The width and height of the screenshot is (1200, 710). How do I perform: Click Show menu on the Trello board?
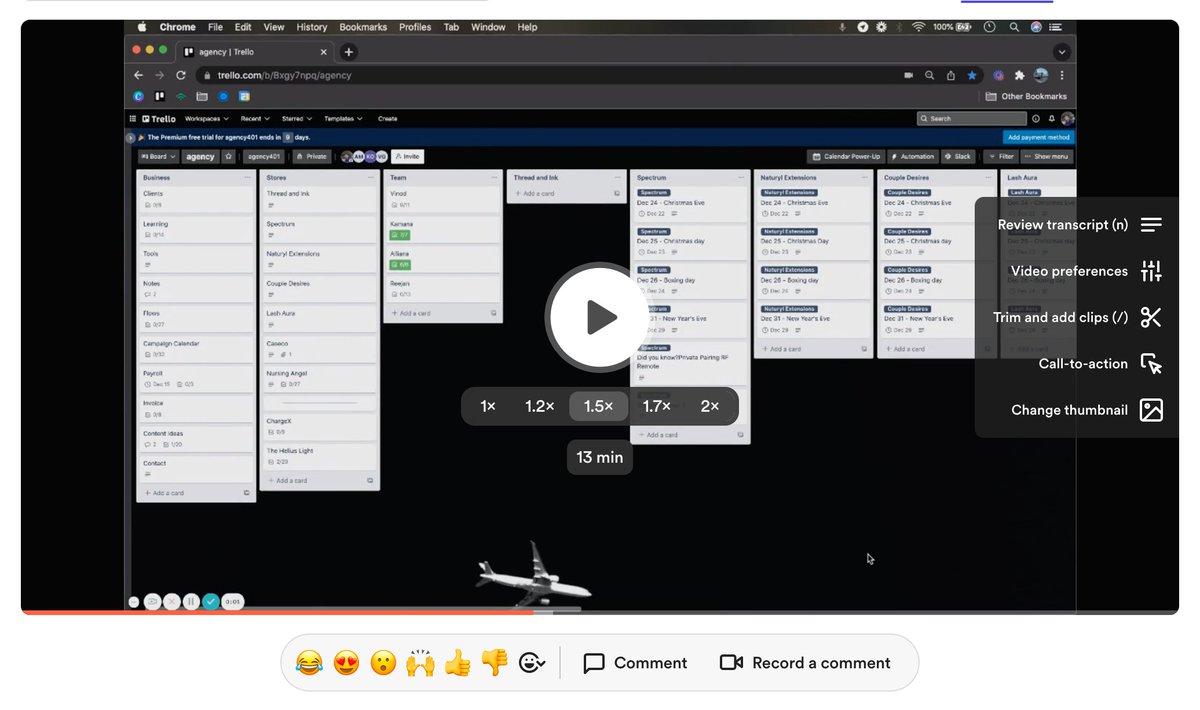click(1047, 156)
